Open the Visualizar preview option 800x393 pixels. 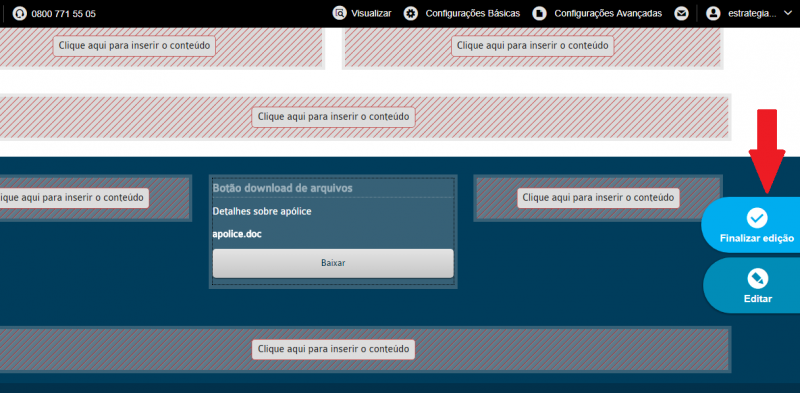click(x=371, y=13)
